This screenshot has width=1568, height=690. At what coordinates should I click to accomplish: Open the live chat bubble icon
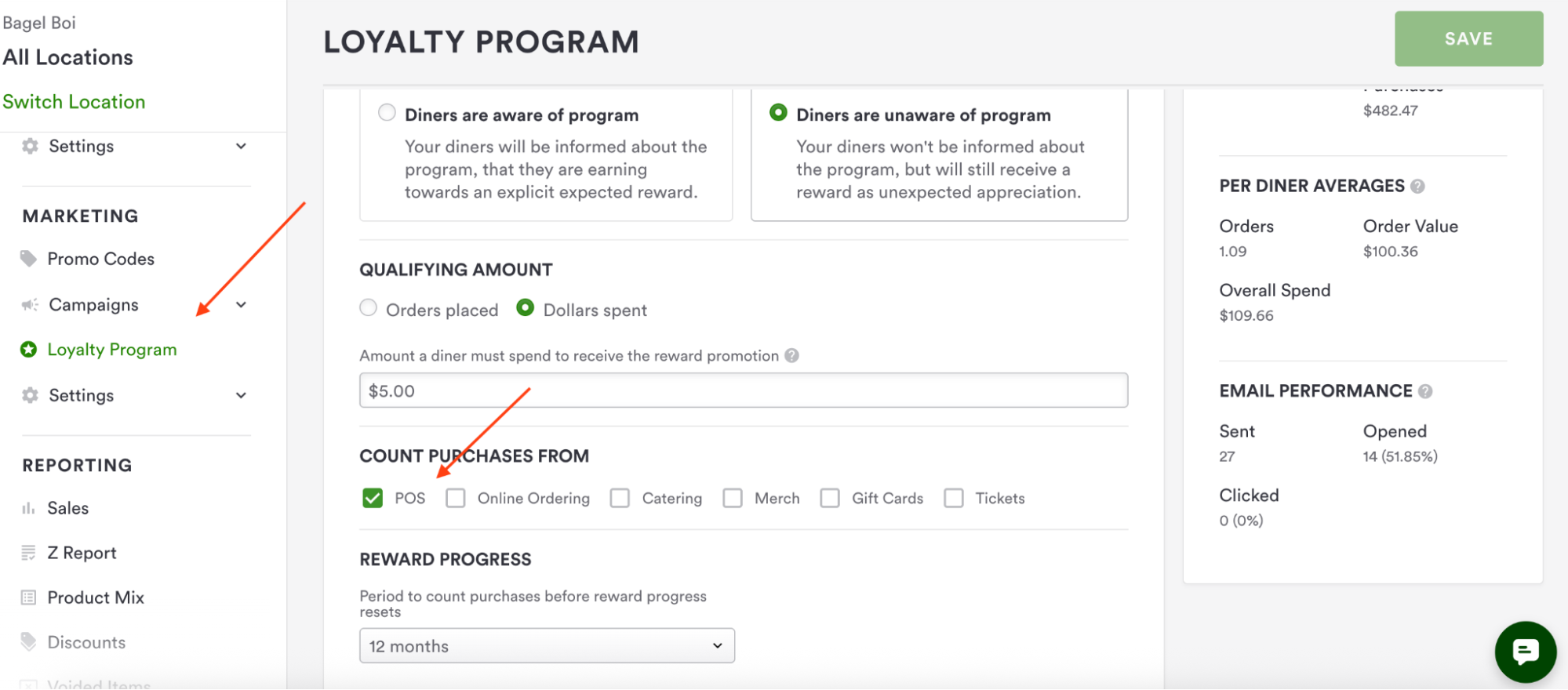tap(1525, 652)
